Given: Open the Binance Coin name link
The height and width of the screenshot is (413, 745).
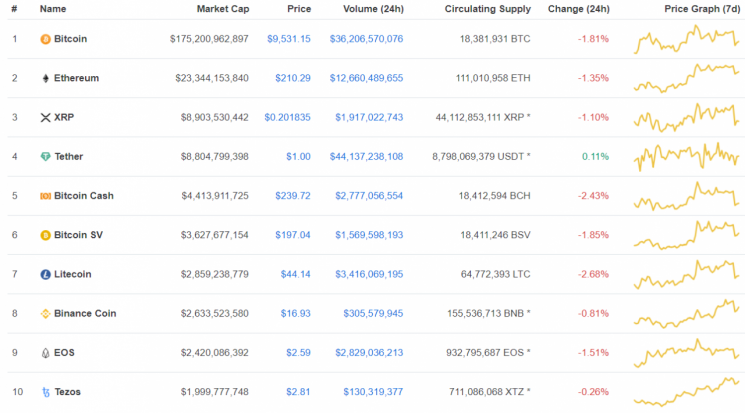Looking at the screenshot, I should click(85, 313).
